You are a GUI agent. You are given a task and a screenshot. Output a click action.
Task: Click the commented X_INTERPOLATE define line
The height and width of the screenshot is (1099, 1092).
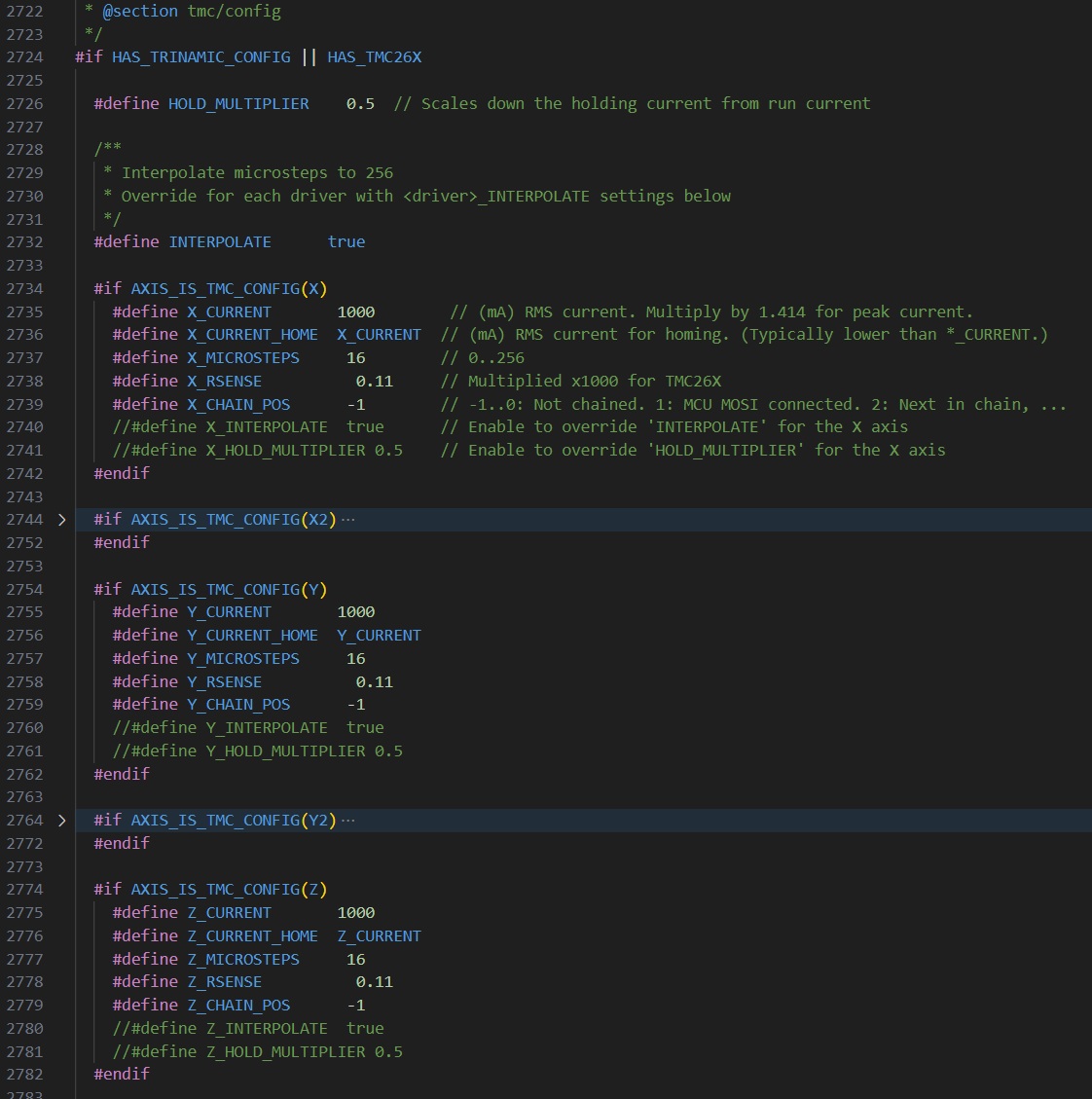248,426
